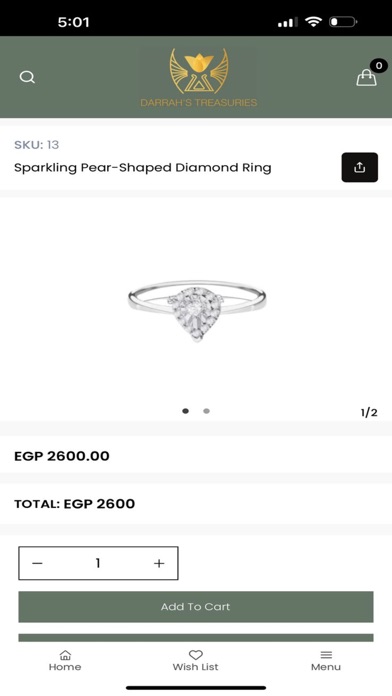Increase quantity with the plus button
The height and width of the screenshot is (696, 392).
click(x=159, y=563)
